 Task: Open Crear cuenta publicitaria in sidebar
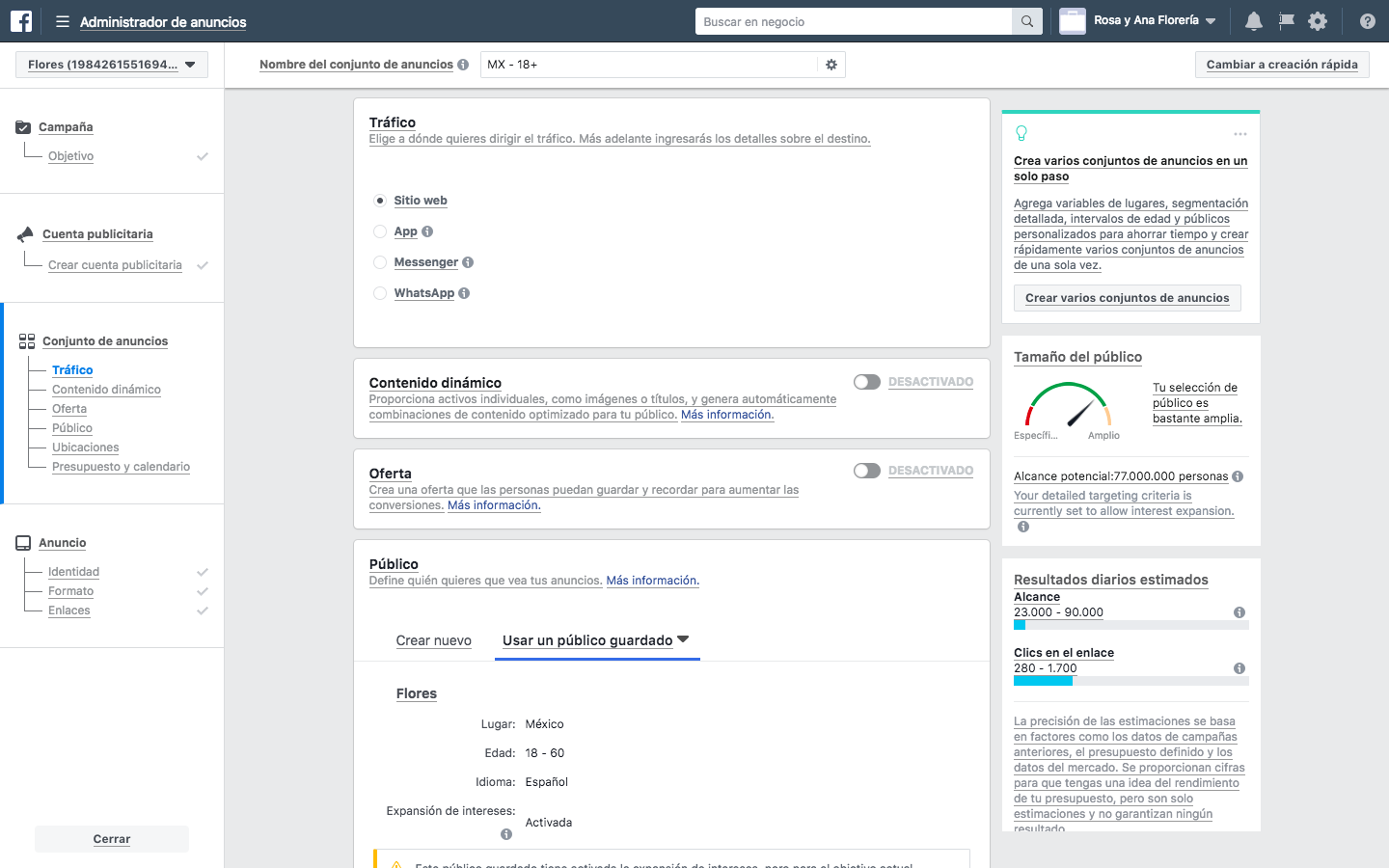(x=115, y=265)
